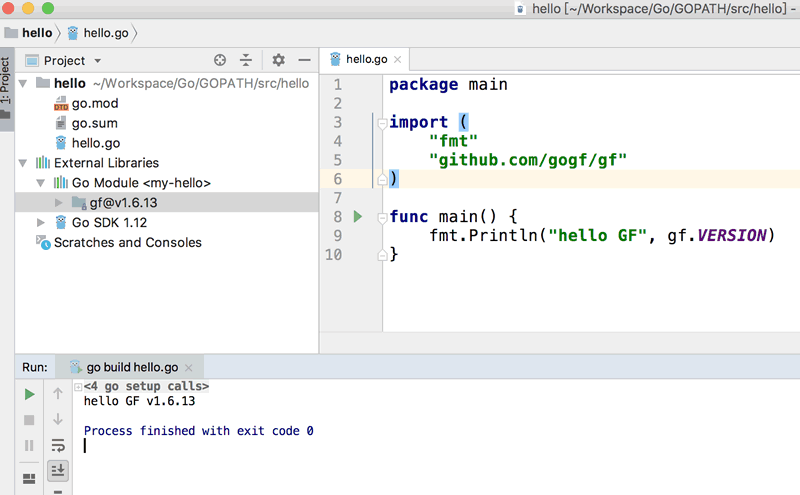Run main function via gutter arrow

coord(358,217)
